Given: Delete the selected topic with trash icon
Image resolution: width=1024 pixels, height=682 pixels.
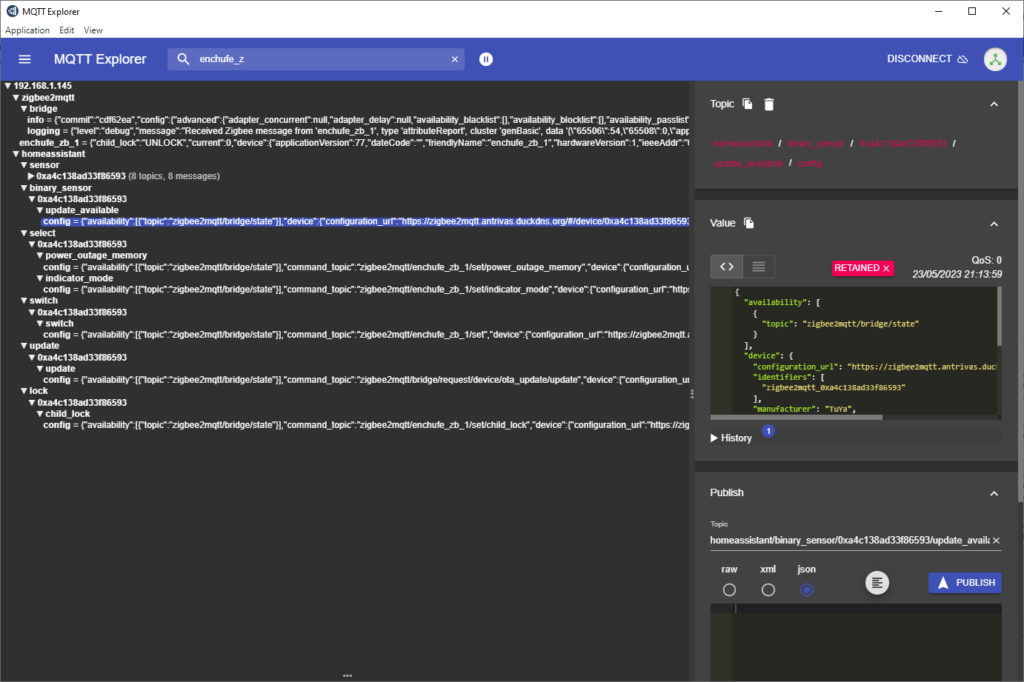Looking at the screenshot, I should click(769, 104).
